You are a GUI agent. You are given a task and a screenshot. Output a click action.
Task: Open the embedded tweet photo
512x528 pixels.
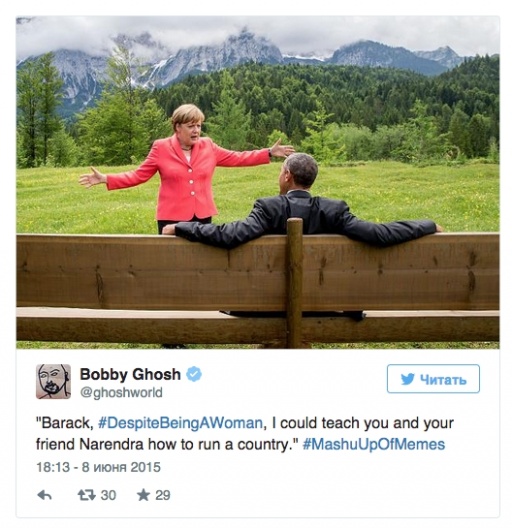click(258, 182)
